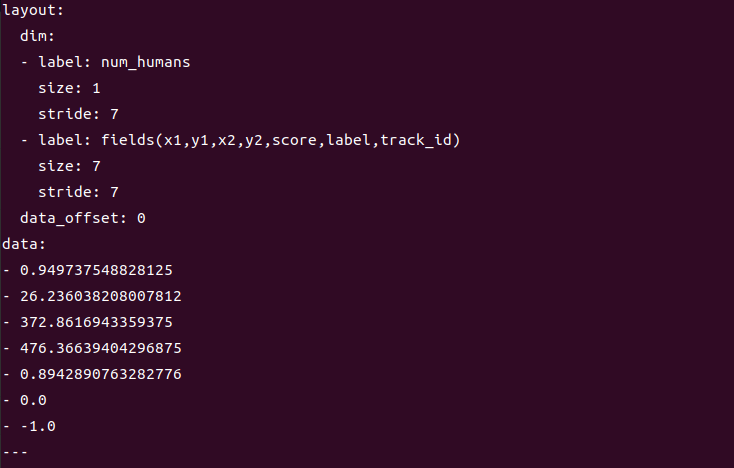Click the 'layout:' line at top
Viewport: 734px width, 468px height.
point(33,10)
